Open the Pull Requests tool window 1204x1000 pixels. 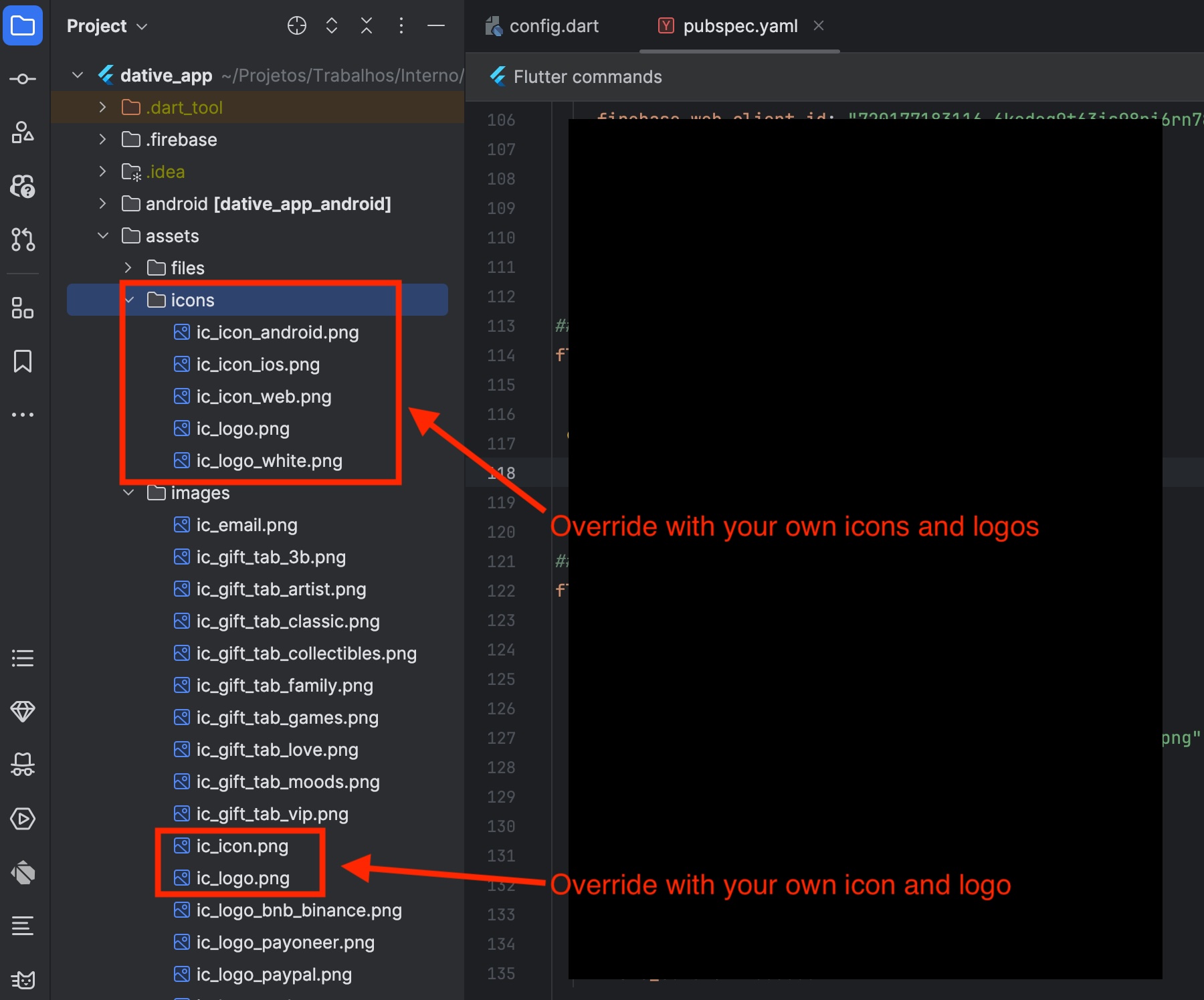click(x=23, y=239)
